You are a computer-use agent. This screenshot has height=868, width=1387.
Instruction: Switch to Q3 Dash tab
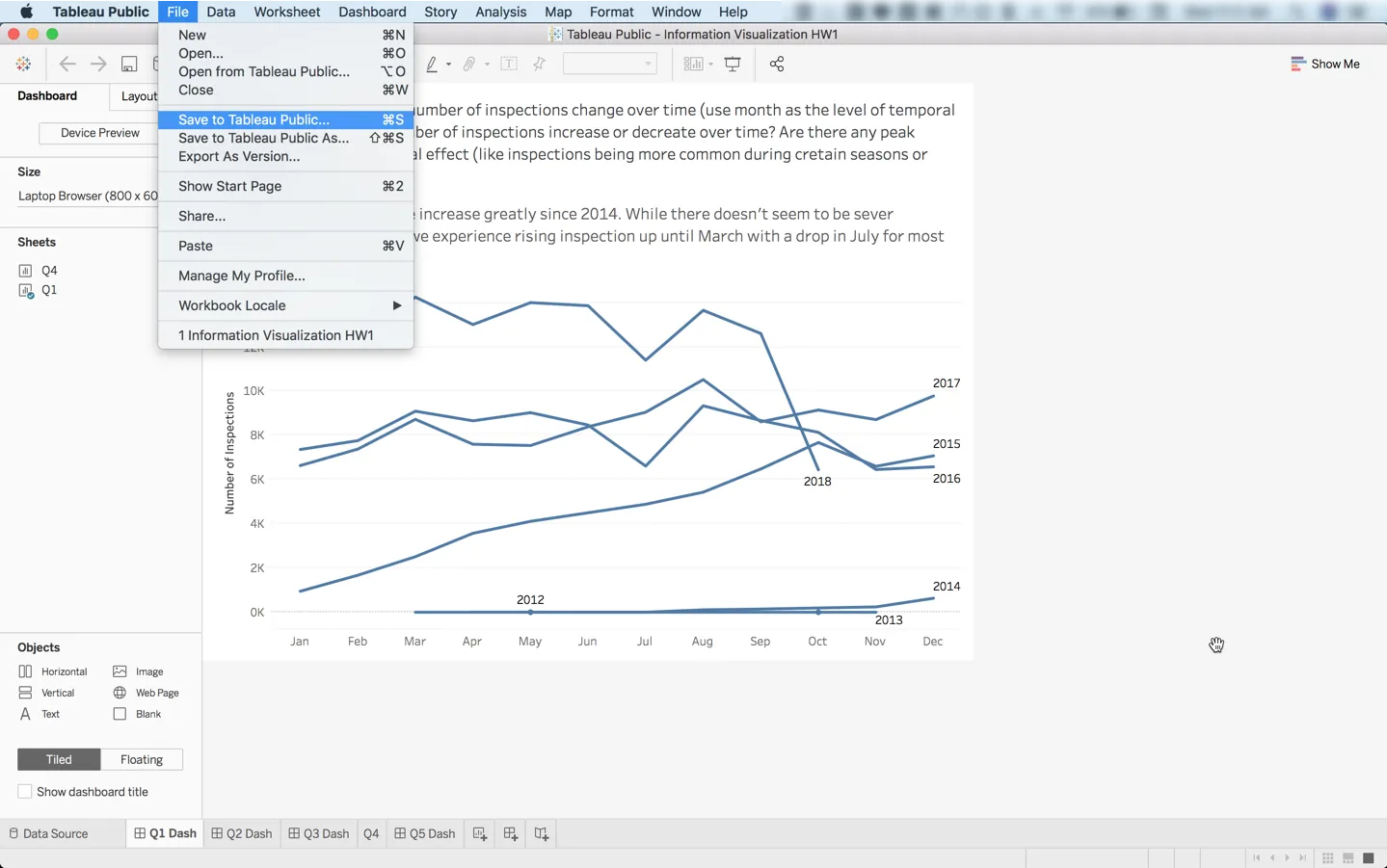tap(319, 833)
